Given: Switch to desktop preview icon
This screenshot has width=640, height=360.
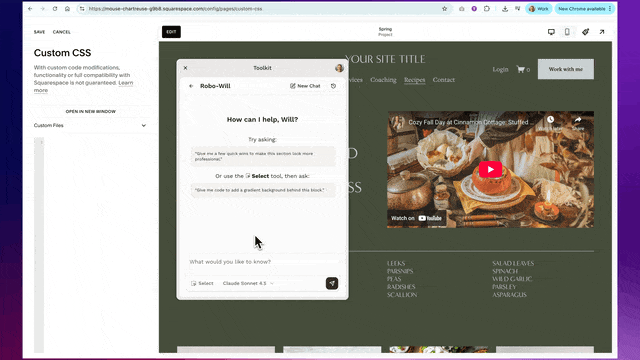Looking at the screenshot, I should pos(551,32).
